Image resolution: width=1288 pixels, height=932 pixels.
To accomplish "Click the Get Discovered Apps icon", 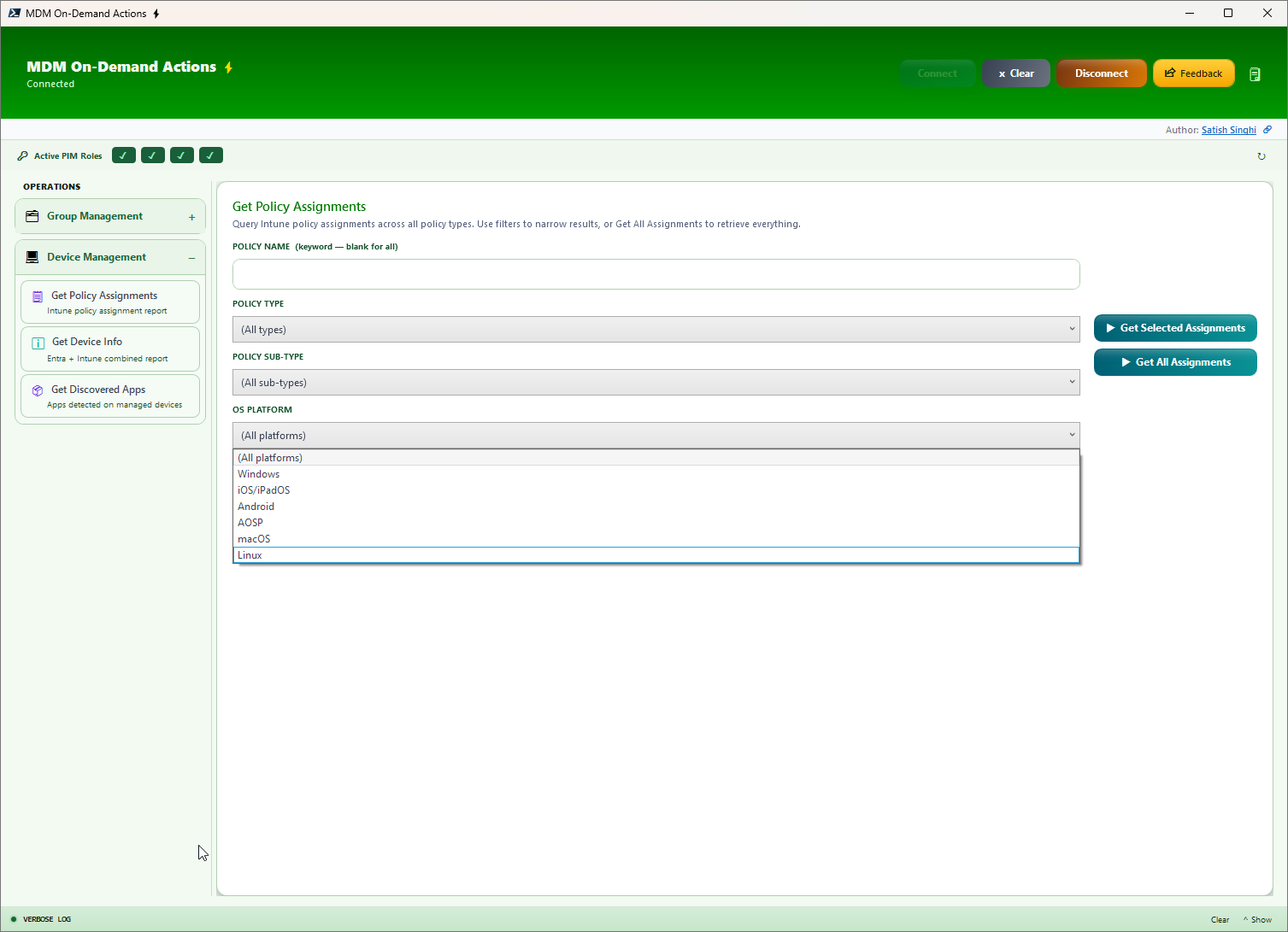I will 37,390.
